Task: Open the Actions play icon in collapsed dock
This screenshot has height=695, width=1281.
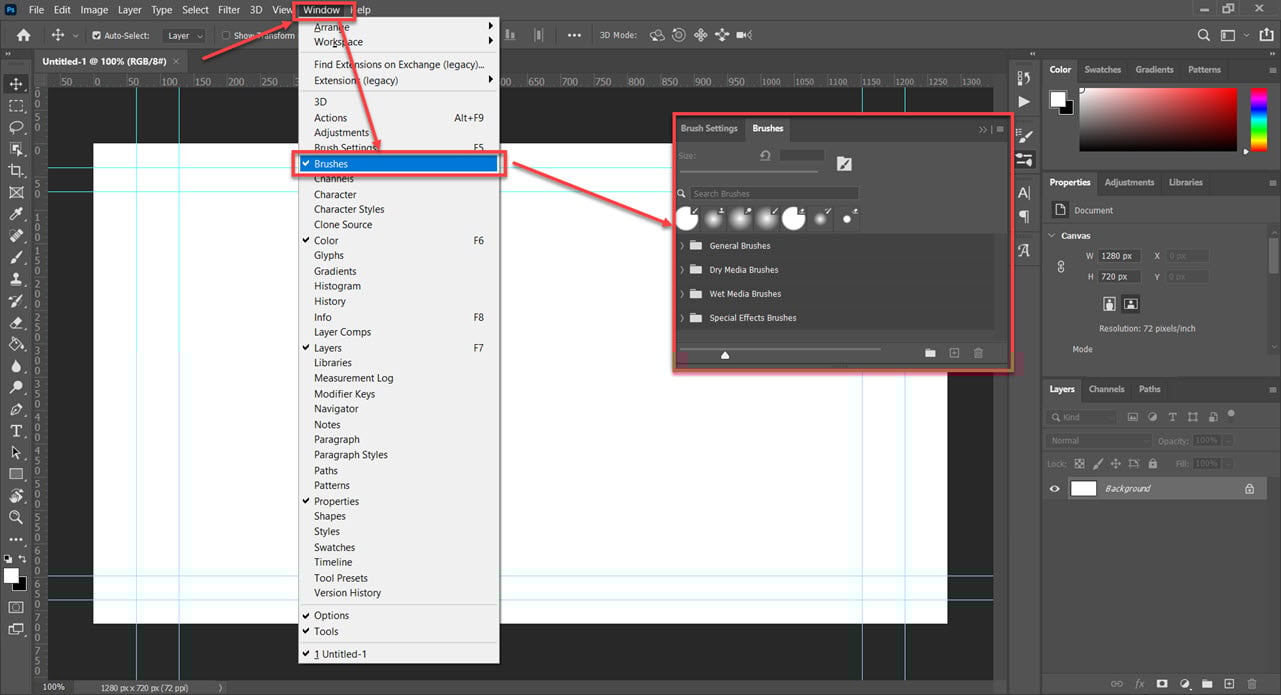Action: pyautogui.click(x=1023, y=102)
